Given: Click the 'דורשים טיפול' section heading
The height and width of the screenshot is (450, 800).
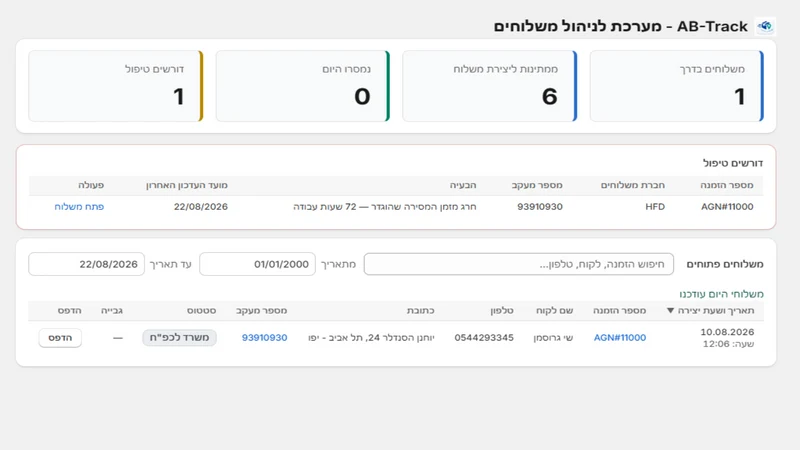Looking at the screenshot, I should [x=733, y=163].
